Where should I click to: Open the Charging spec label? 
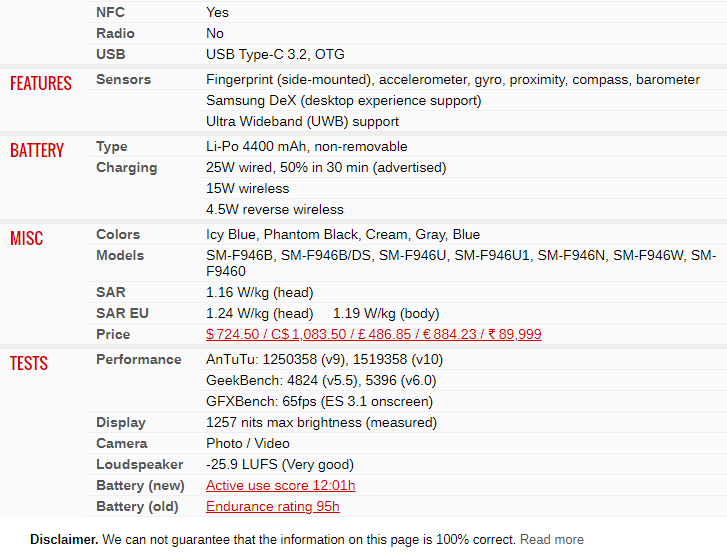click(127, 168)
